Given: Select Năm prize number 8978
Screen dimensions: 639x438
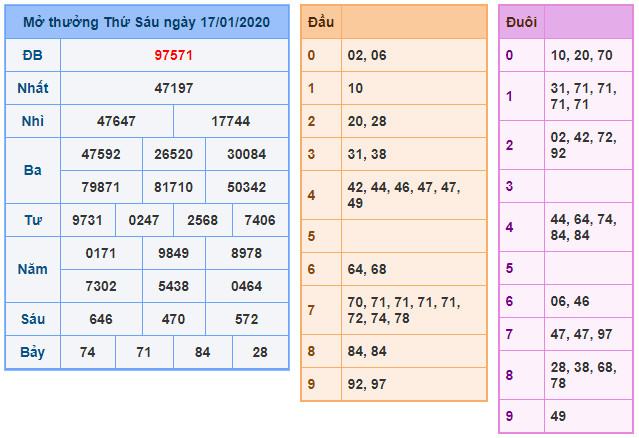Looking at the screenshot, I should tap(247, 253).
